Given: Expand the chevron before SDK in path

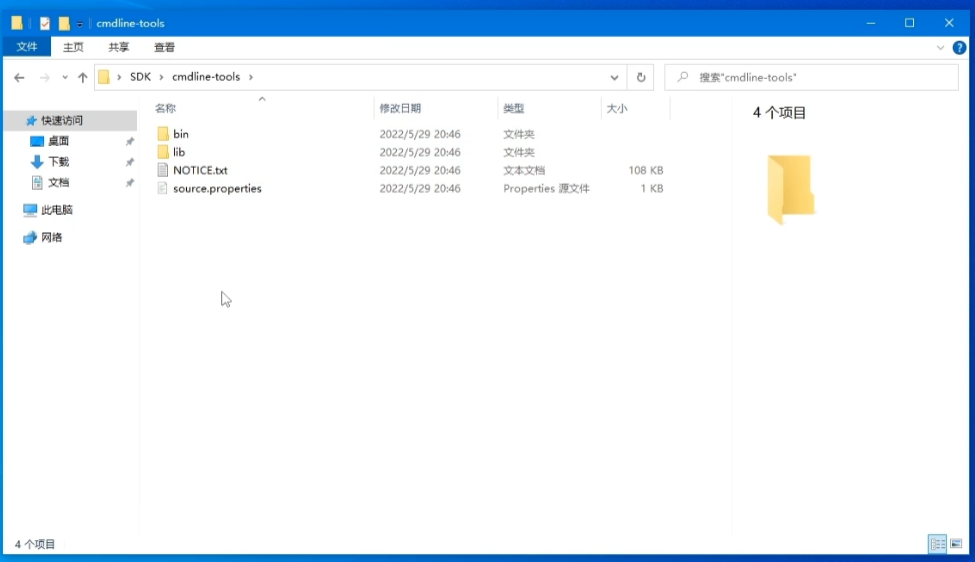Looking at the screenshot, I should click(119, 77).
